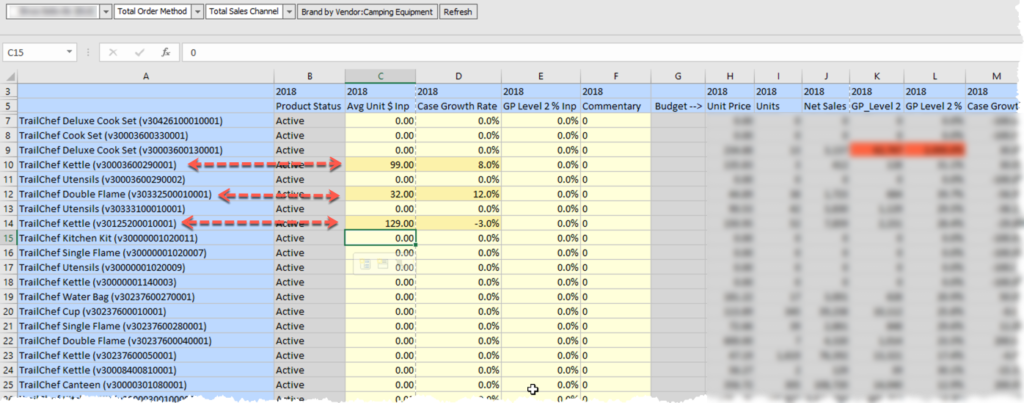Viewport: 1024px width, 403px height.
Task: Select row 15 header
Action: pyautogui.click(x=9, y=238)
